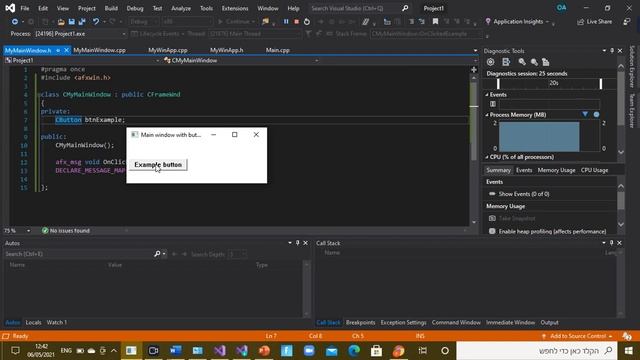The image size is (640, 360).
Task: Open the Debug menu
Action: click(x=135, y=8)
